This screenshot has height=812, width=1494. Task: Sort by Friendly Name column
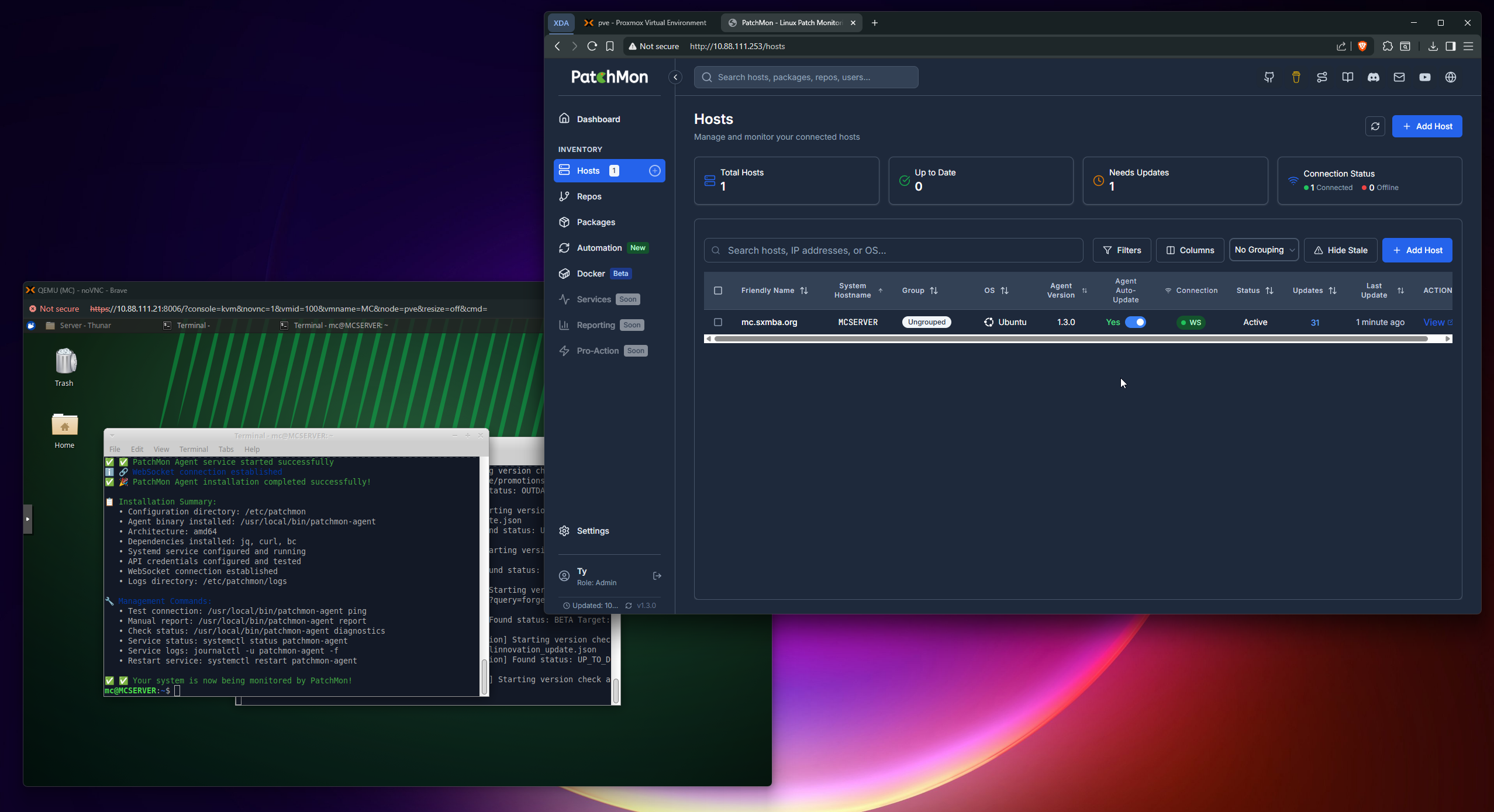[x=774, y=291]
